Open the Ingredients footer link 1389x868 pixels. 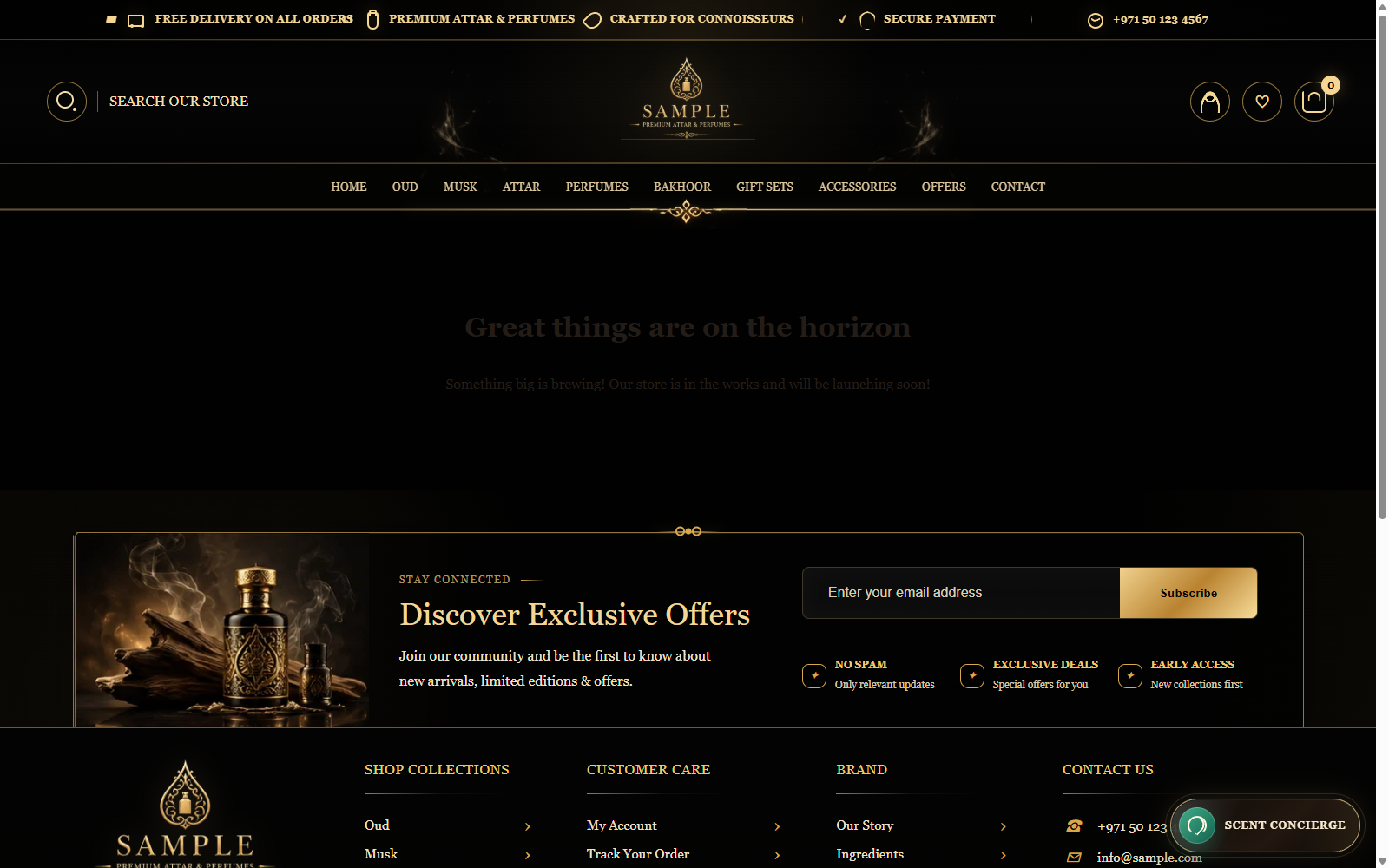[870, 854]
